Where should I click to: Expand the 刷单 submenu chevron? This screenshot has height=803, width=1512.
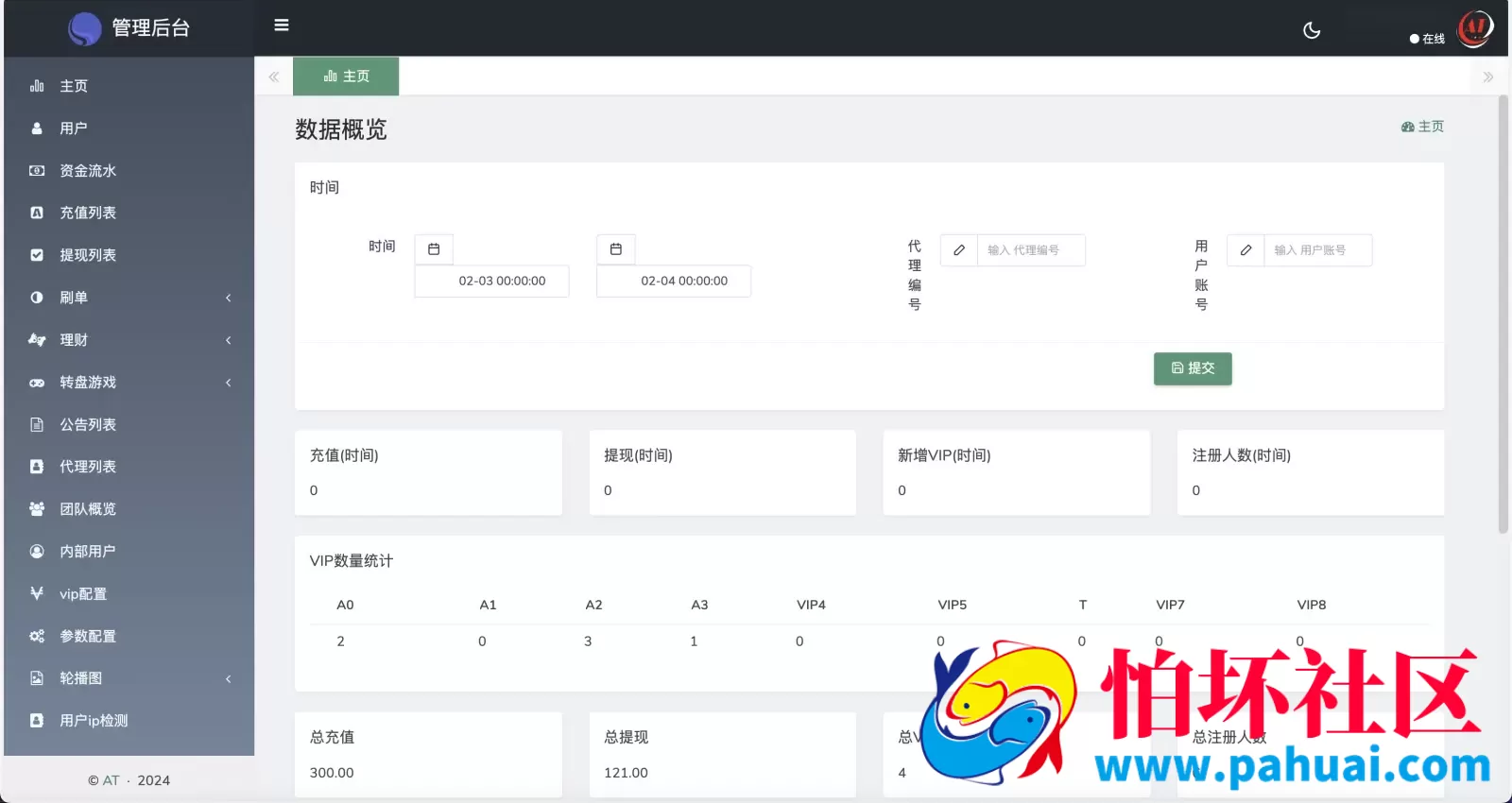(x=229, y=298)
